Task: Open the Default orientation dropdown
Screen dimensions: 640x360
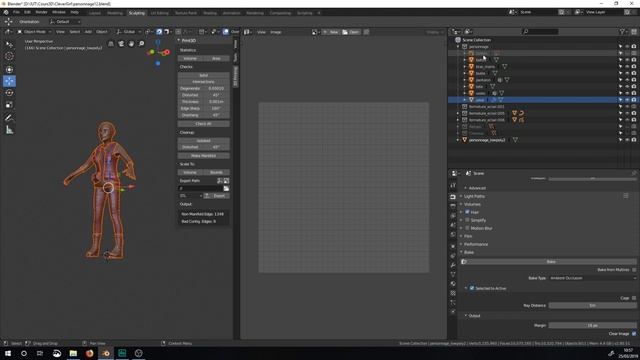Action: (x=65, y=22)
